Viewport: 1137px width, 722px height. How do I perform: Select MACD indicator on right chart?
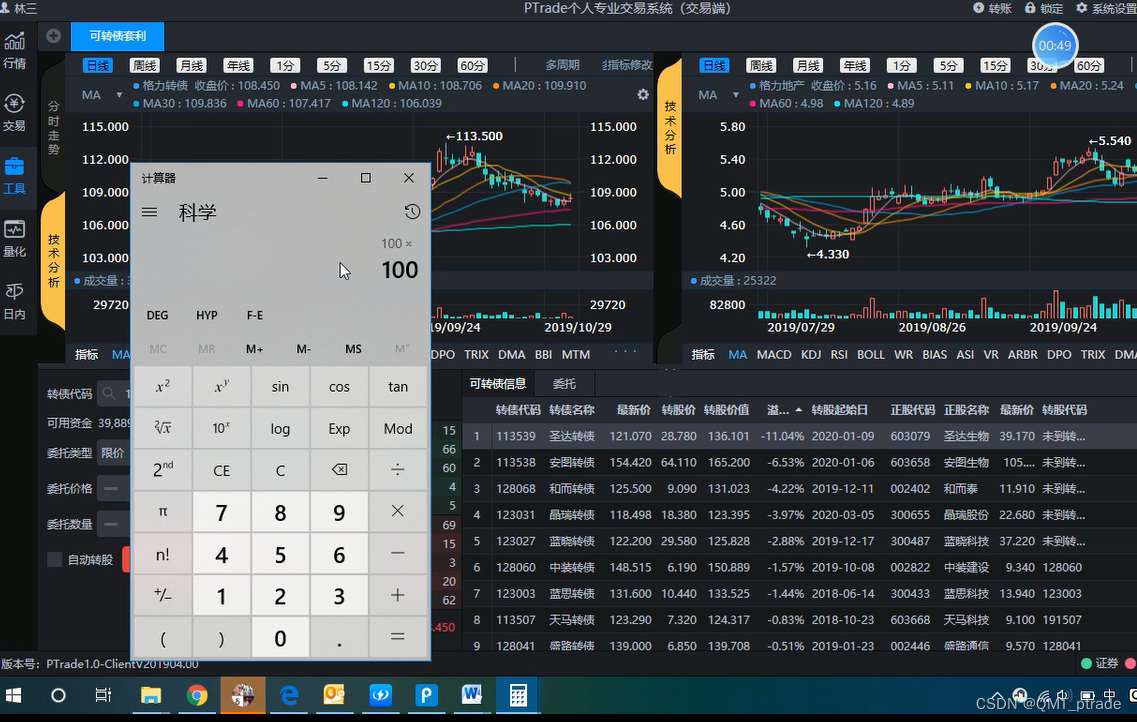coord(774,354)
